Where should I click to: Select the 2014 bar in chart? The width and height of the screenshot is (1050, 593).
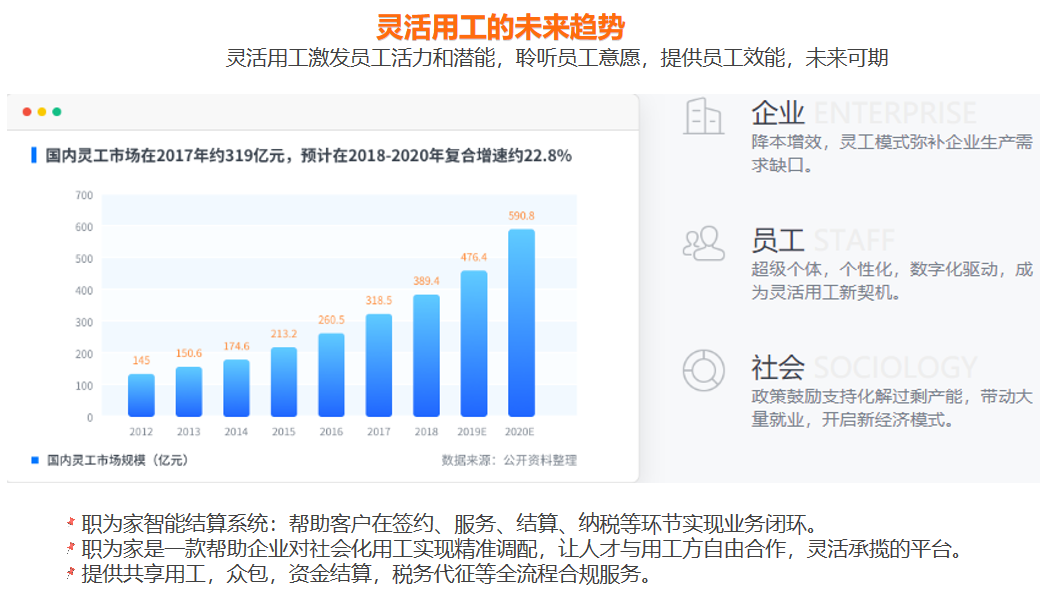(236, 388)
